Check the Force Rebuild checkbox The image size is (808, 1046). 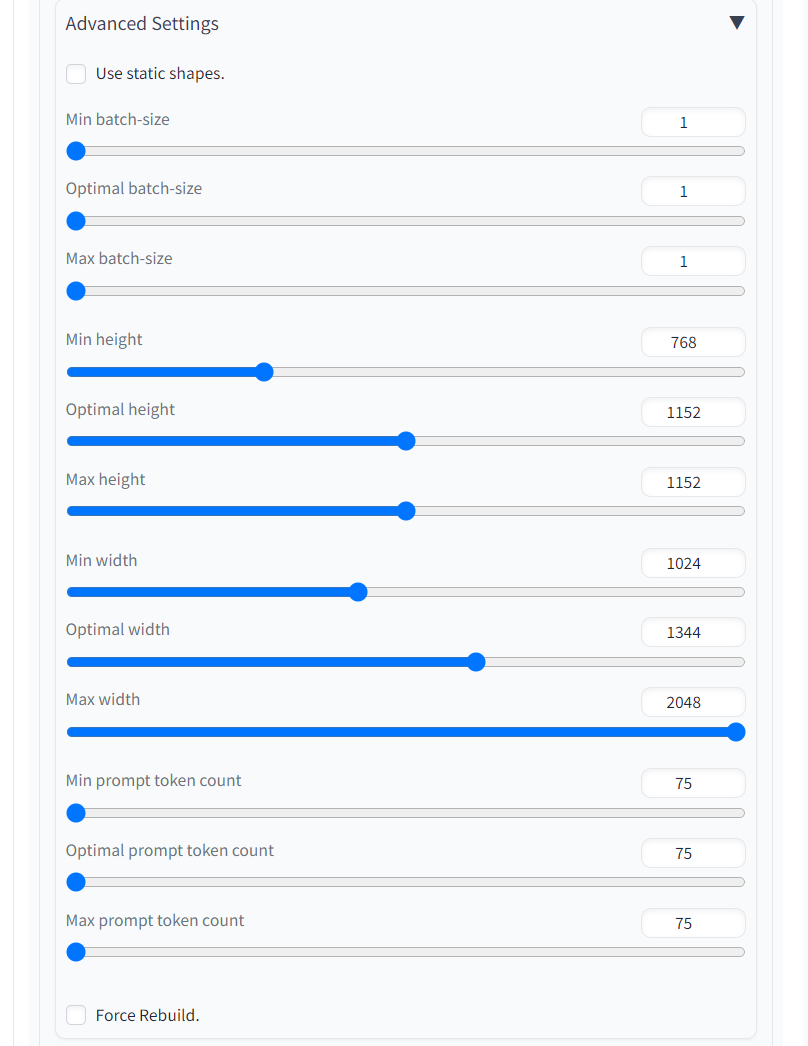tap(76, 1016)
